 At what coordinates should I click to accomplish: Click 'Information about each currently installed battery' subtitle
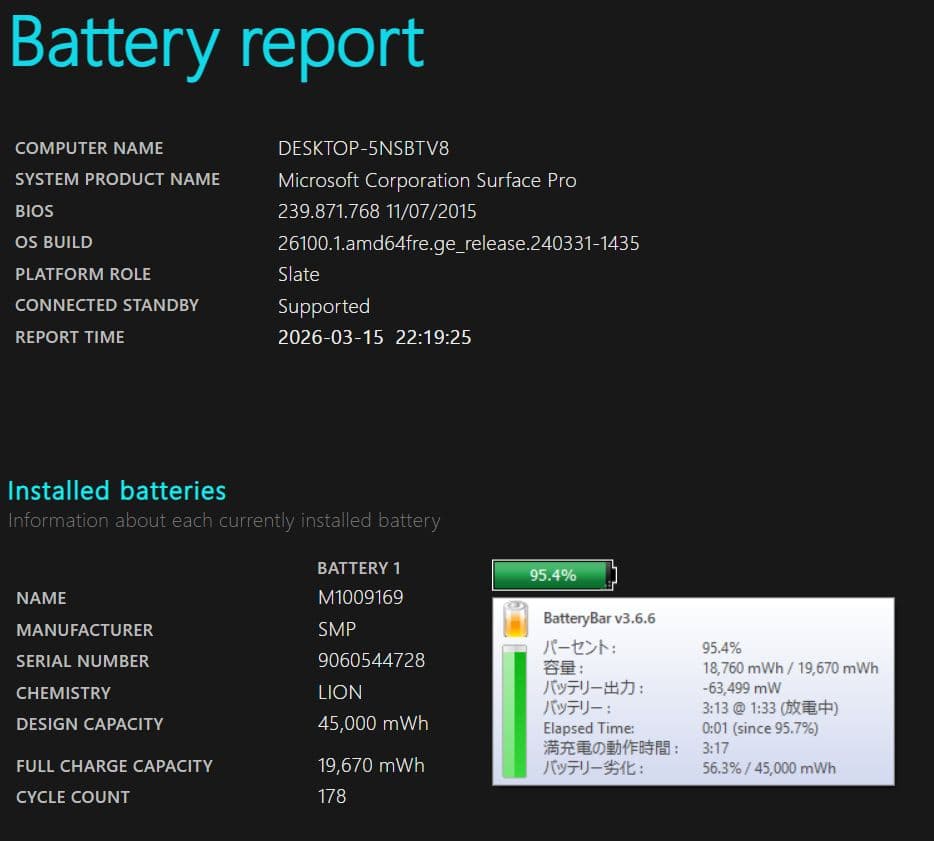coord(224,521)
